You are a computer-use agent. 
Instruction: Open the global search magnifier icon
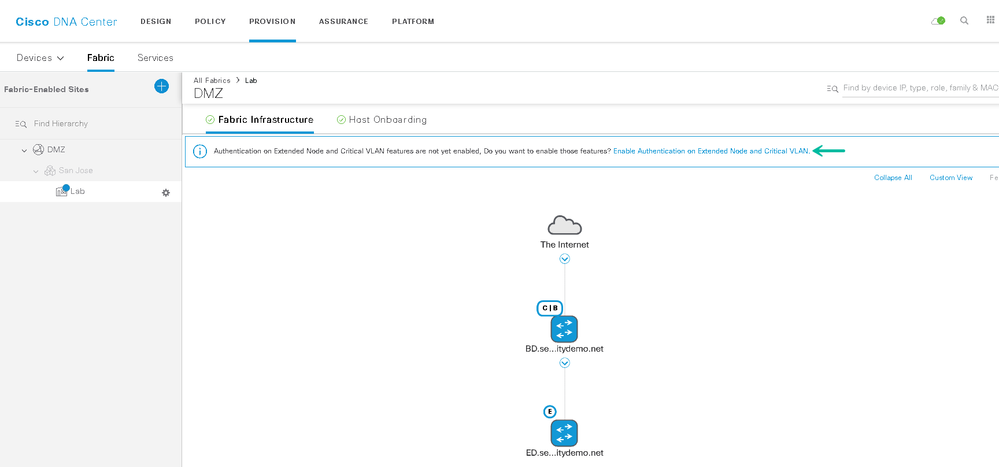point(965,21)
